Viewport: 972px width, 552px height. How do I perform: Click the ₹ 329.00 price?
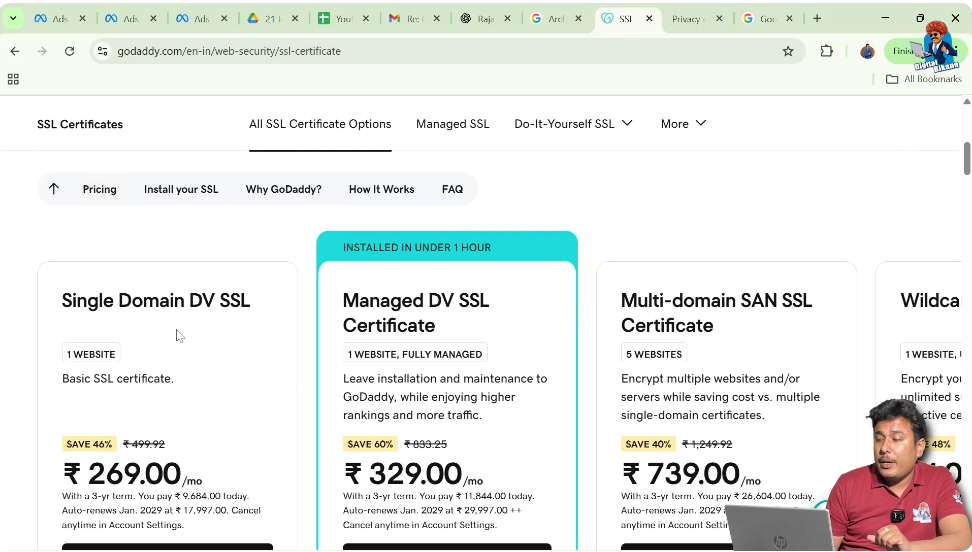point(403,474)
